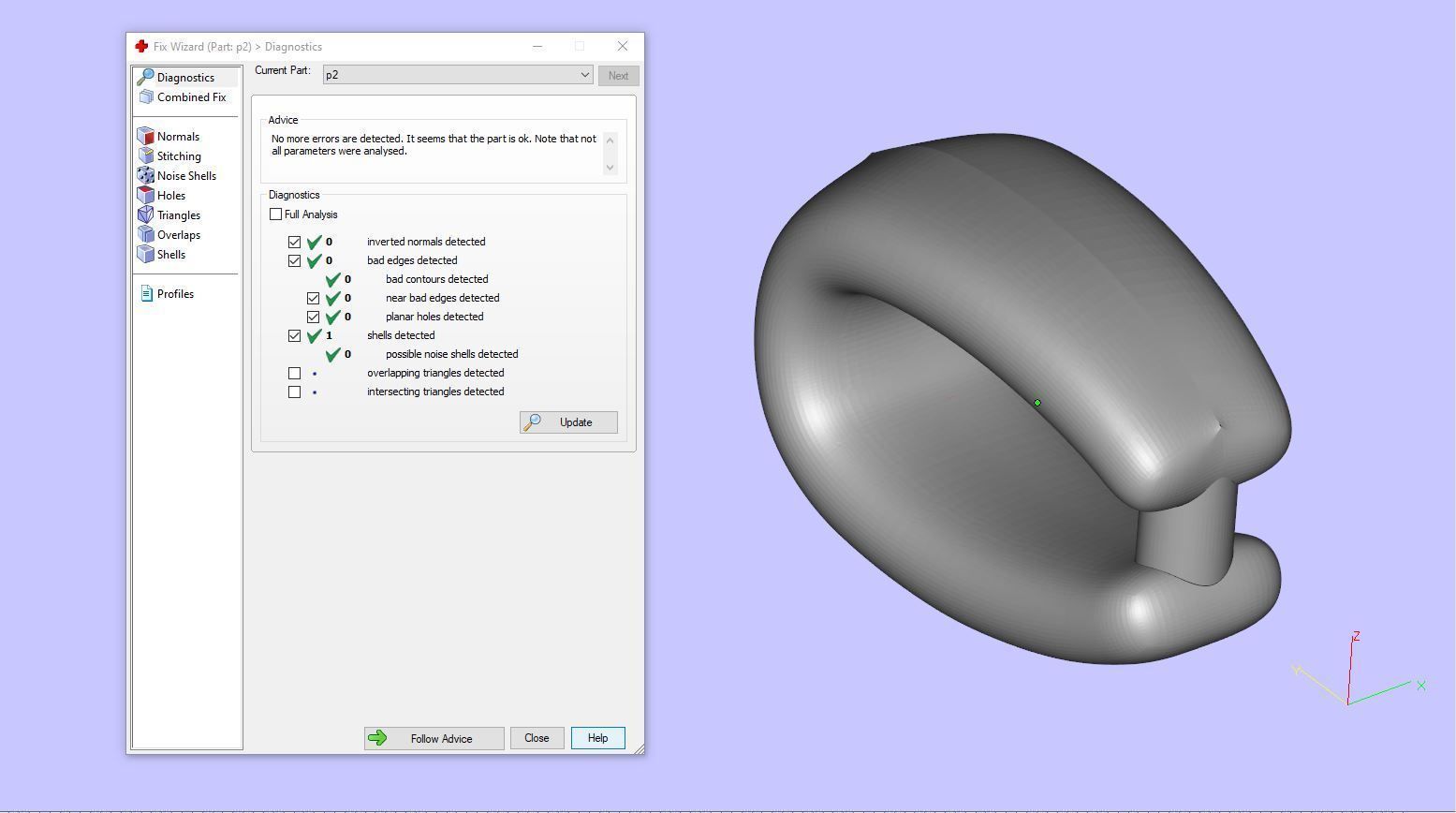Screen dimensions: 1456x813
Task: Select the Profiles sidebar label
Action: [x=175, y=294]
